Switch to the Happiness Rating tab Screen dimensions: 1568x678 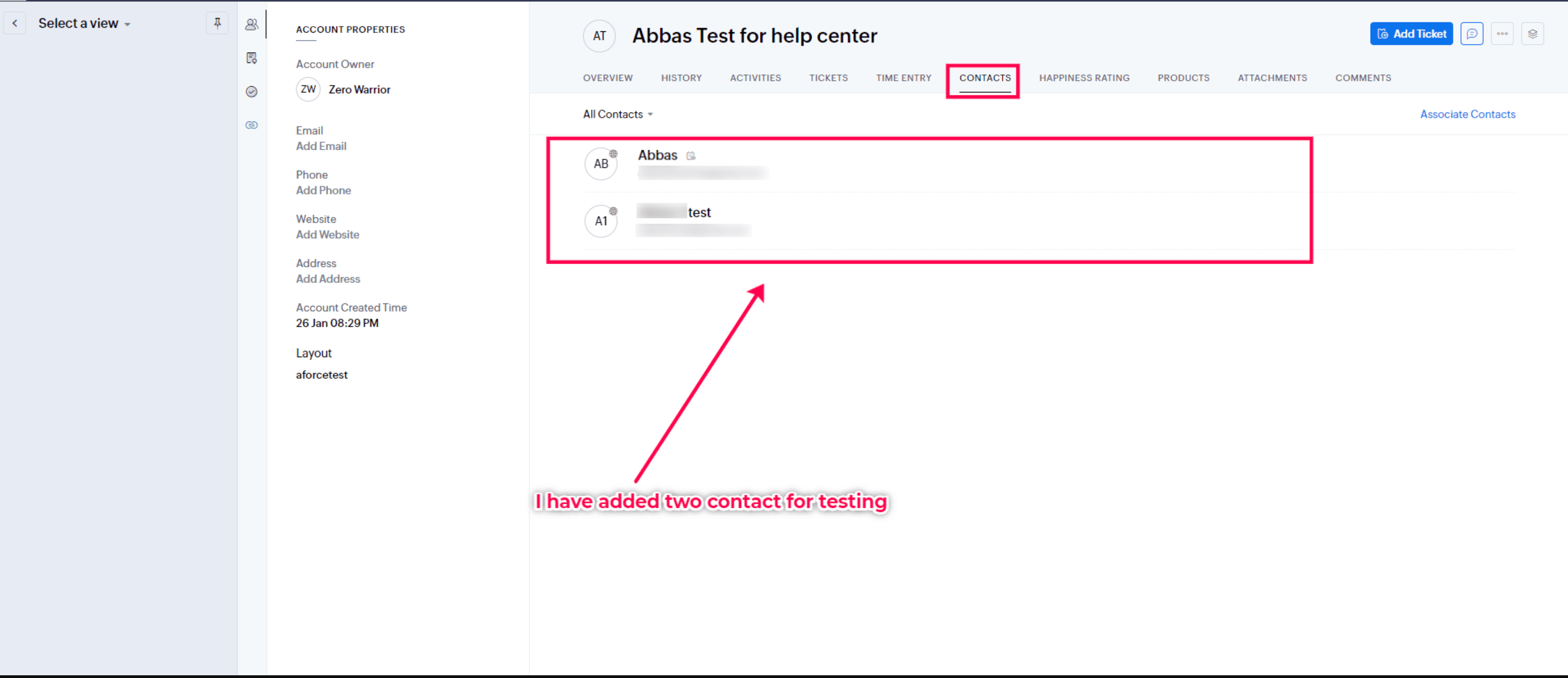tap(1084, 78)
